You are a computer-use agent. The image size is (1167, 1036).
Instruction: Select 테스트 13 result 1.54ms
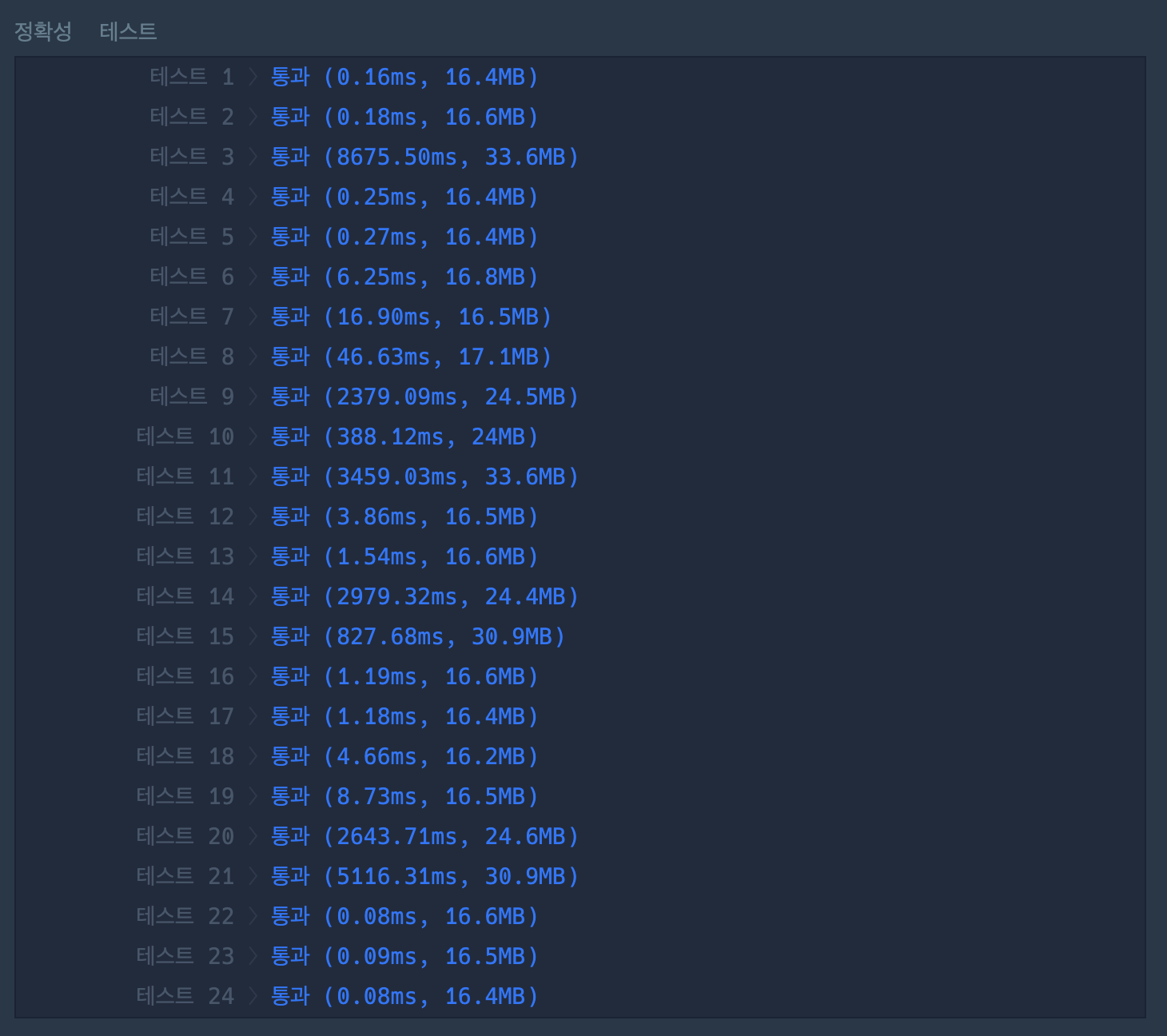coord(405,556)
